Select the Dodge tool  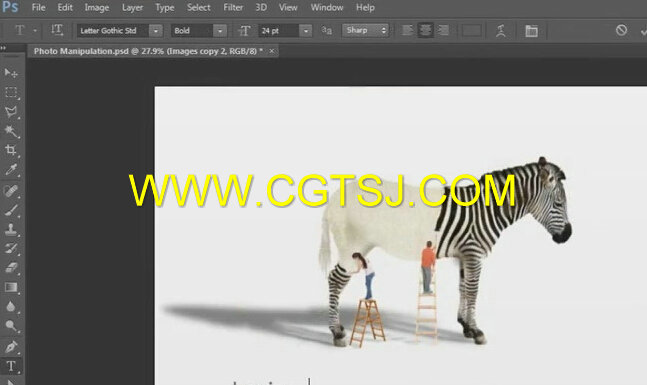click(x=11, y=326)
